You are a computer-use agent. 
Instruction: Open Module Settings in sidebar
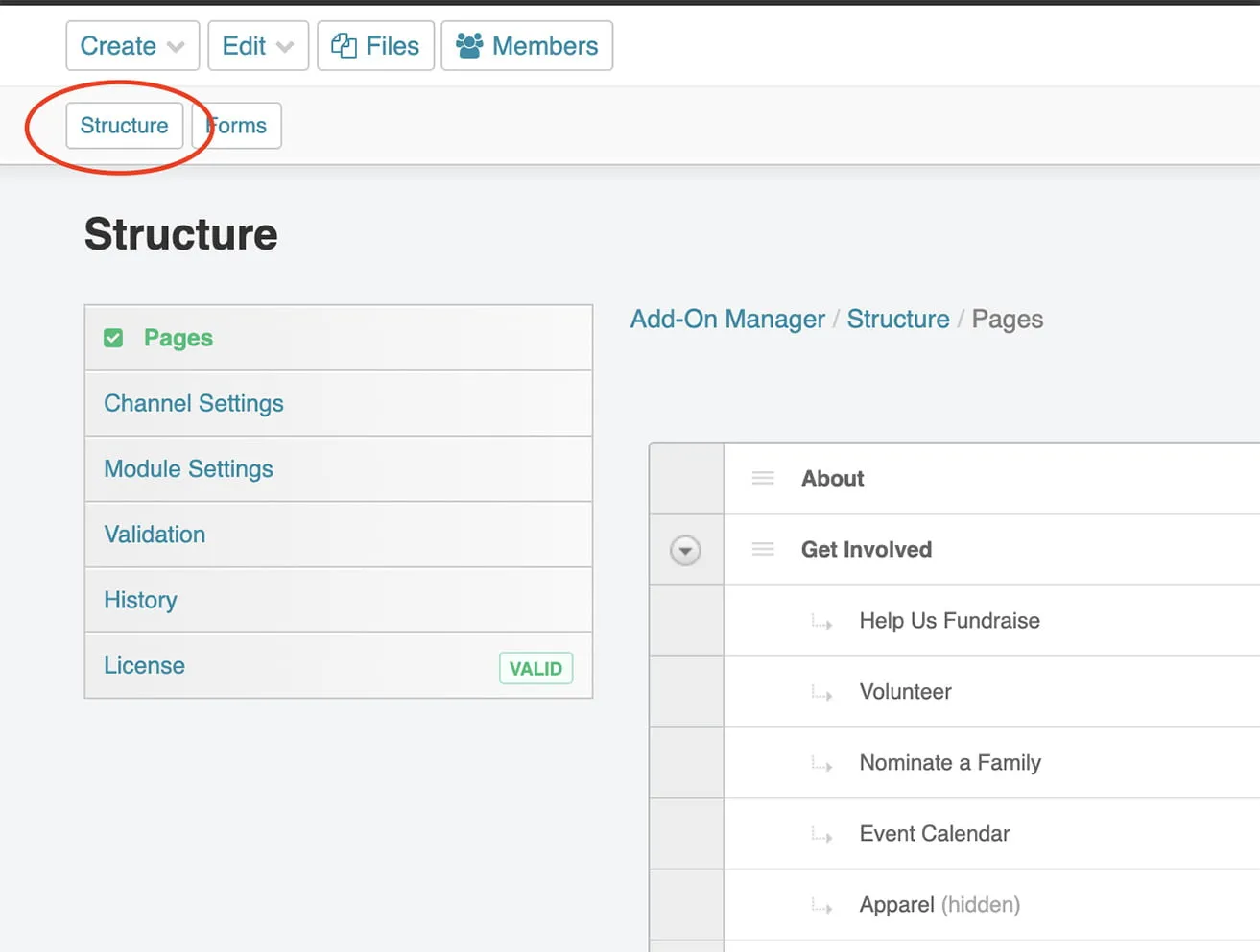339,469
